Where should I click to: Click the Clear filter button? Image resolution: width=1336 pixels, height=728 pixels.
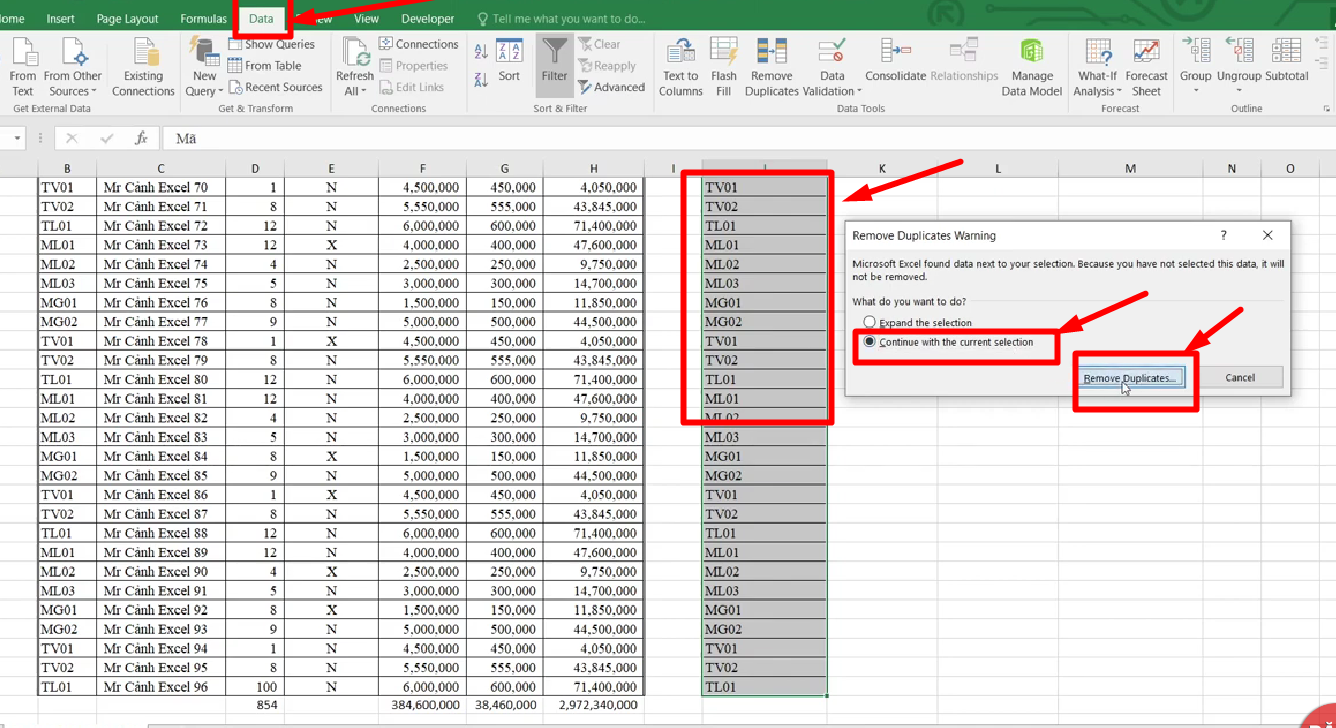tap(599, 44)
